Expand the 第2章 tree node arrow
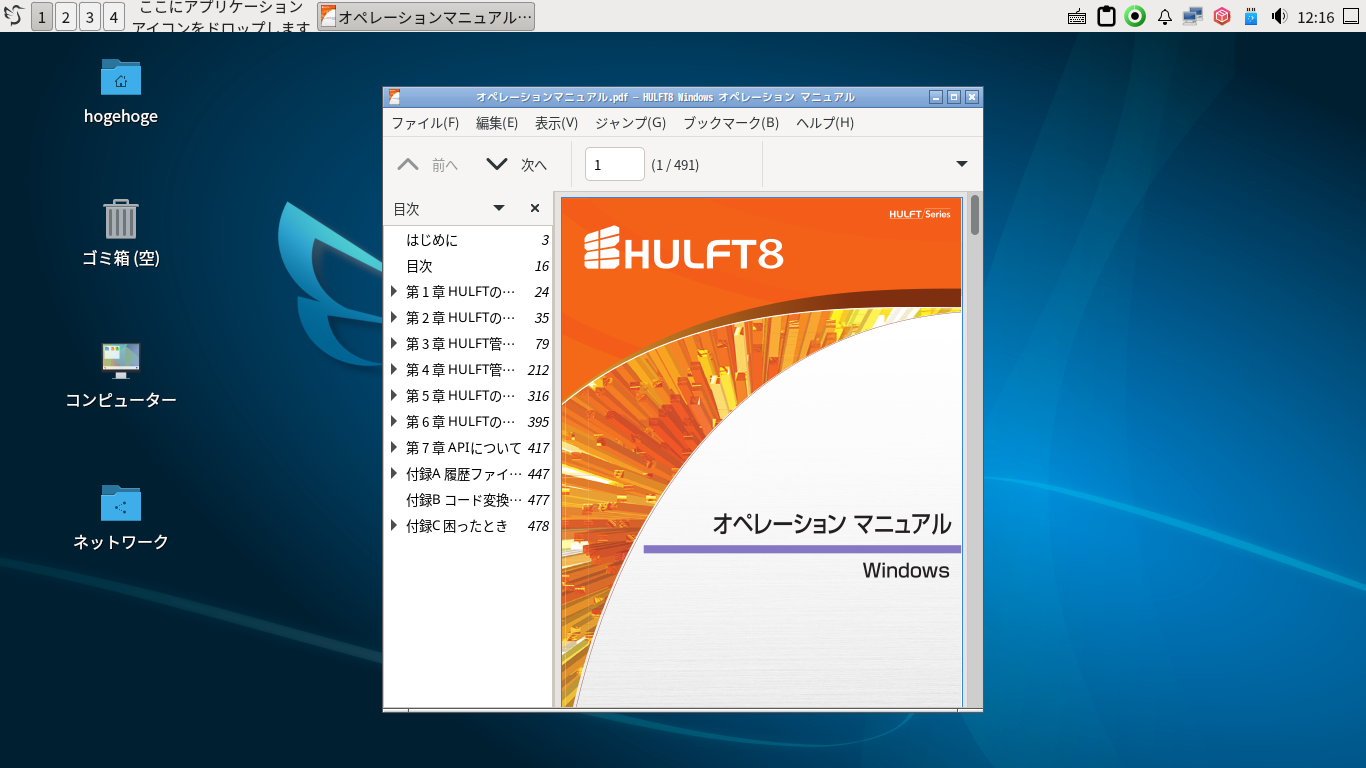Screen dimensions: 1366x768 click(x=394, y=318)
